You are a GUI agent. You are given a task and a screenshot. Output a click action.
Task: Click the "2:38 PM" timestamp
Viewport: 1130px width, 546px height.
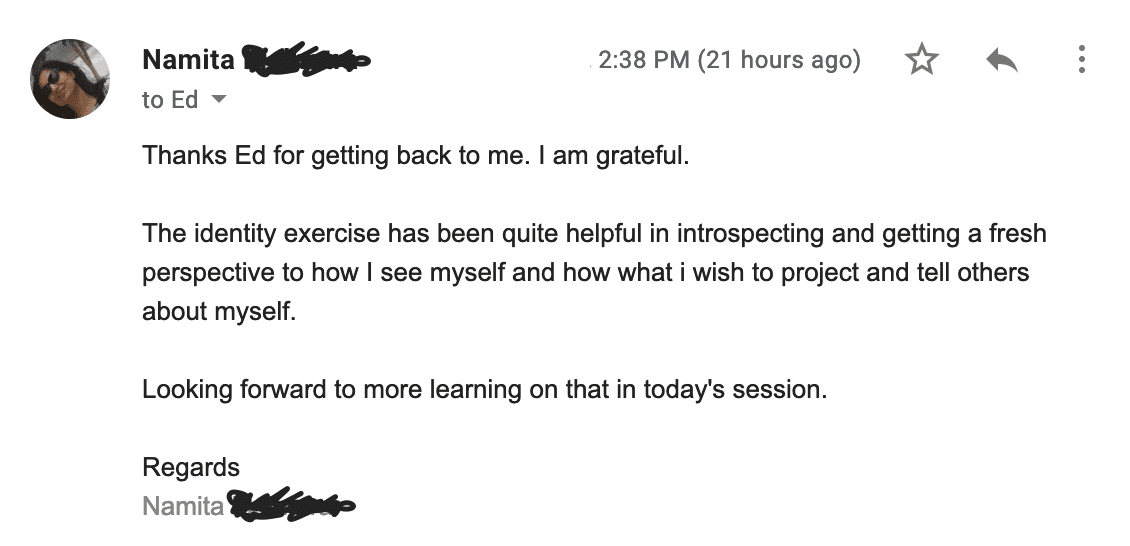(644, 60)
